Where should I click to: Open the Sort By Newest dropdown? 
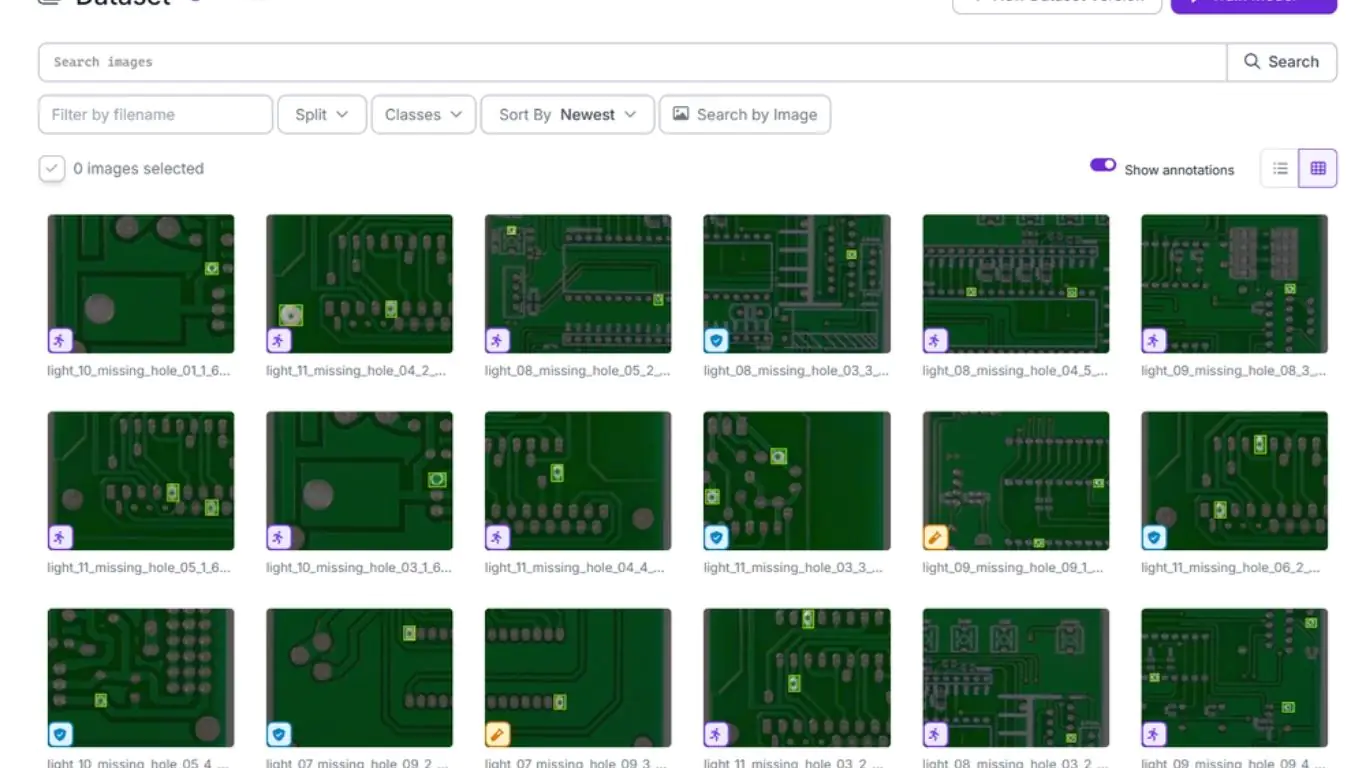[566, 114]
